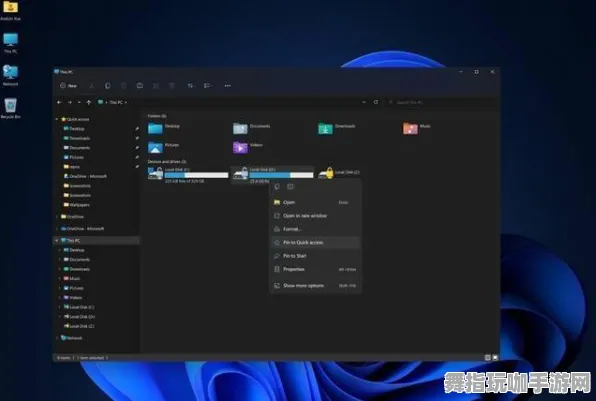The height and width of the screenshot is (401, 596).
Task: Go forward with the Forward arrow
Action: click(70, 102)
